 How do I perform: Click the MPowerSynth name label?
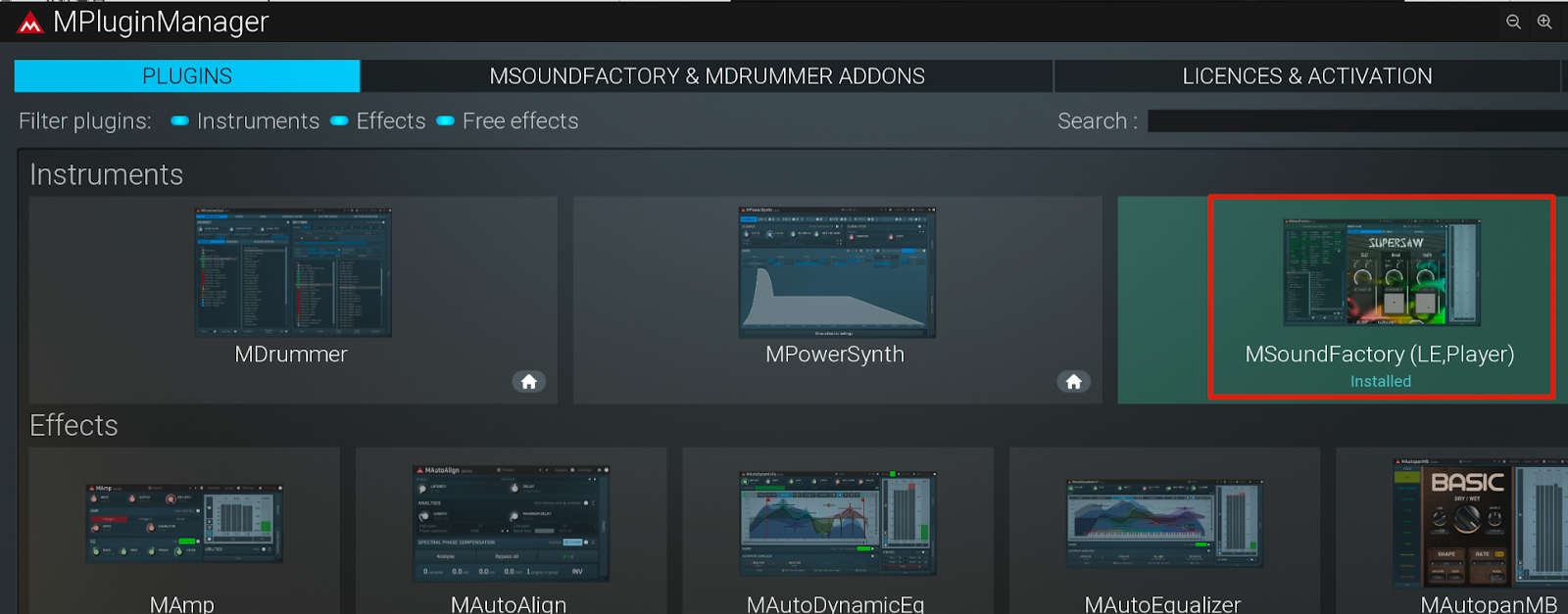tap(835, 354)
